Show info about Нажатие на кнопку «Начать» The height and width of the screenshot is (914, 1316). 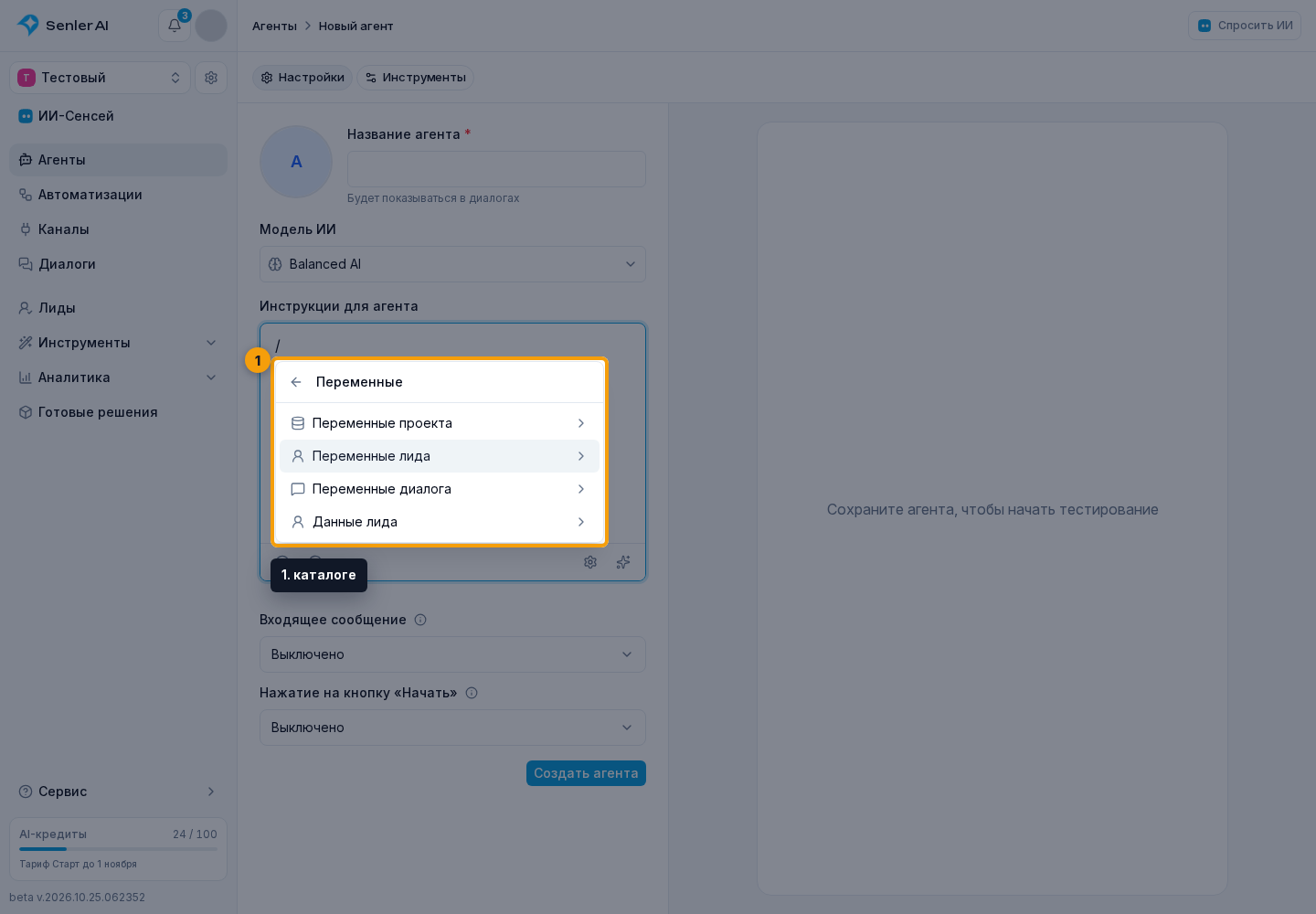pyautogui.click(x=472, y=693)
